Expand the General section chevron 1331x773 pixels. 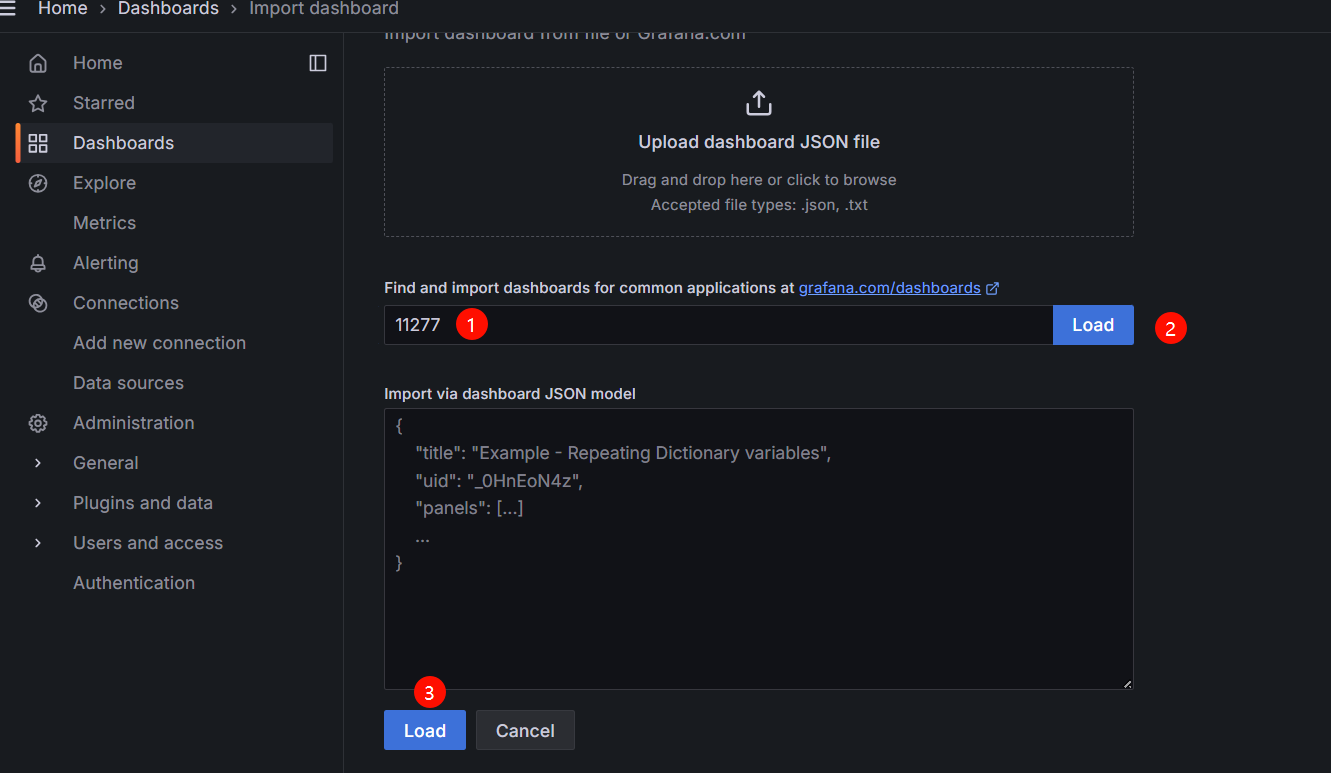click(x=38, y=463)
